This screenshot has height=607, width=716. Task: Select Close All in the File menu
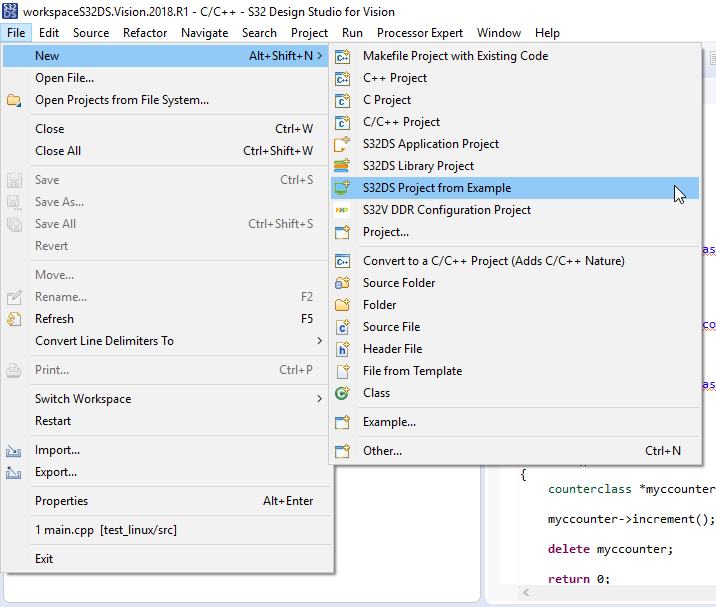coord(166,151)
